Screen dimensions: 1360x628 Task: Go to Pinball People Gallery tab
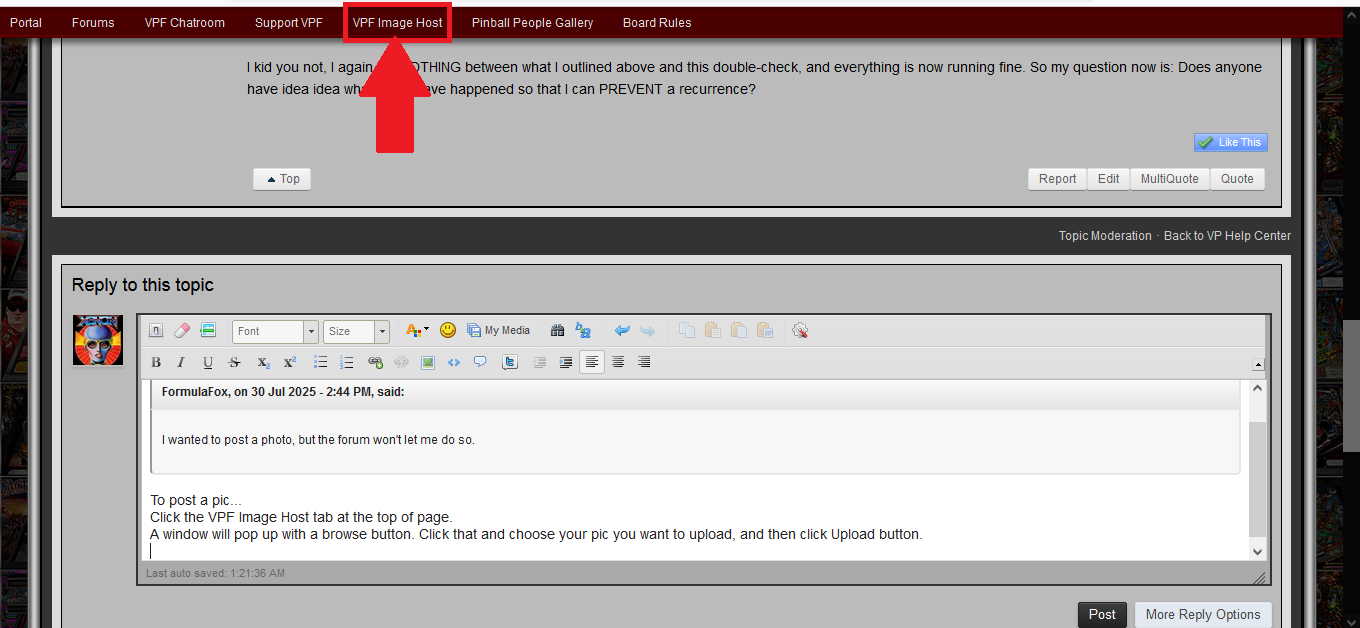(532, 22)
